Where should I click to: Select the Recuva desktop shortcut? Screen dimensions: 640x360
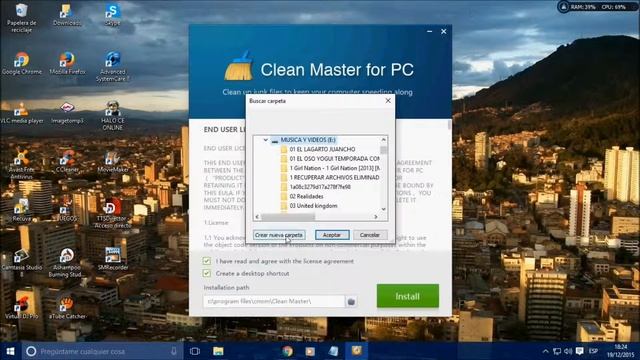click(x=22, y=211)
